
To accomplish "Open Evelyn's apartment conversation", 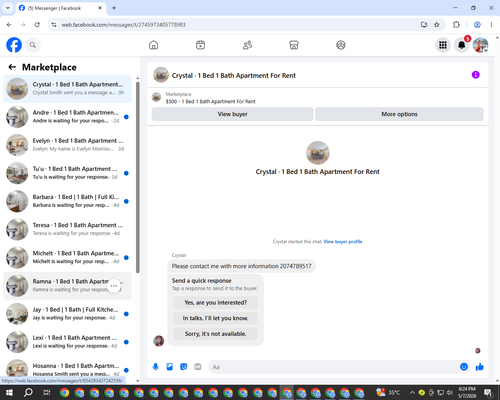I will click(67, 145).
